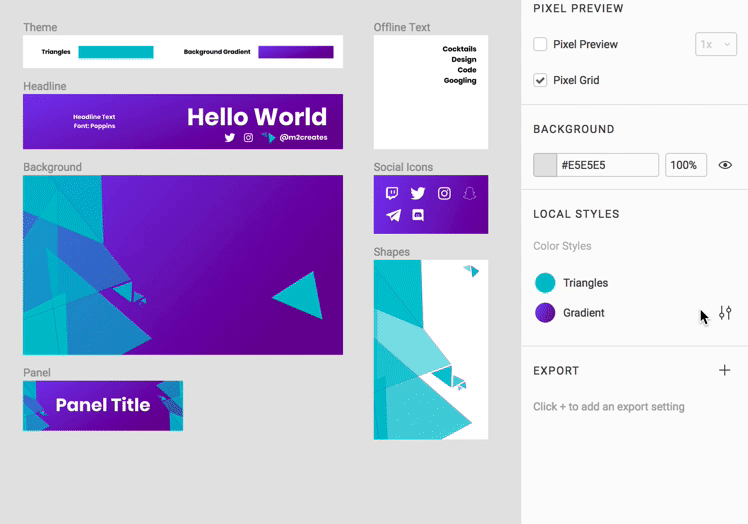The height and width of the screenshot is (524, 748).
Task: Click the 100% background opacity field
Action: coord(685,165)
